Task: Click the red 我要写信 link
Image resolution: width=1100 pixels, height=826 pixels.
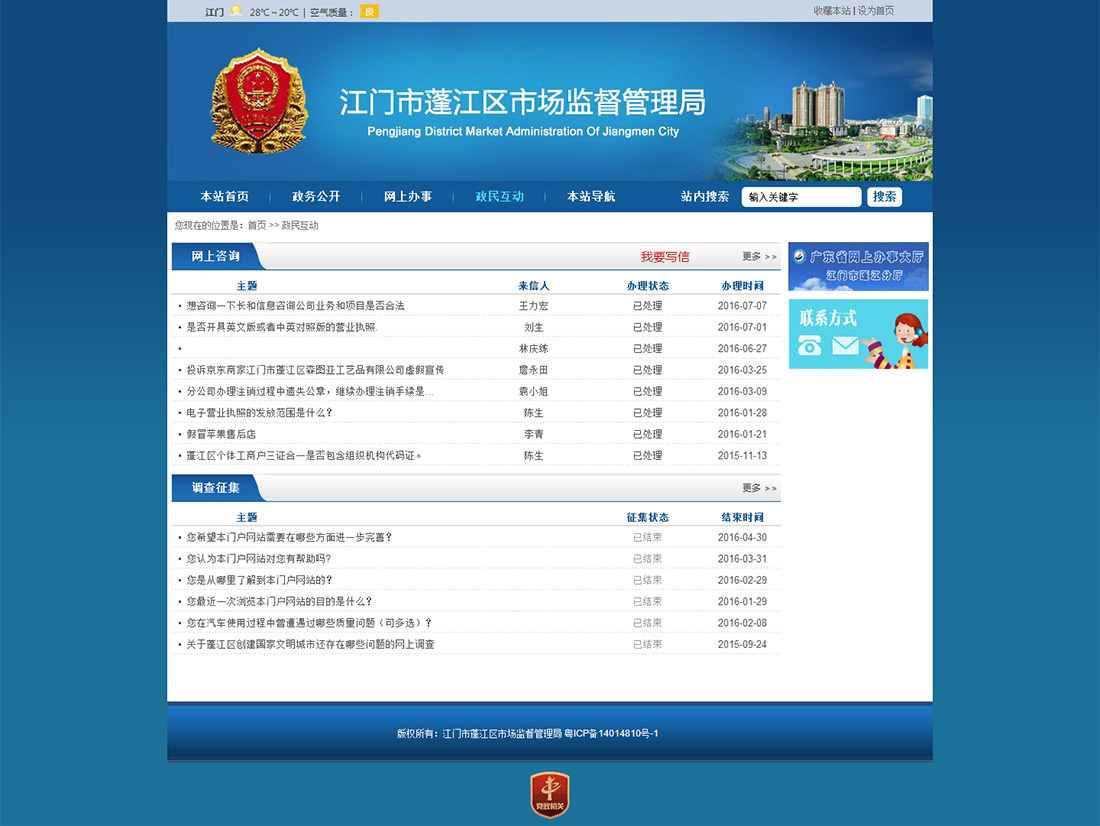Action: pos(665,257)
